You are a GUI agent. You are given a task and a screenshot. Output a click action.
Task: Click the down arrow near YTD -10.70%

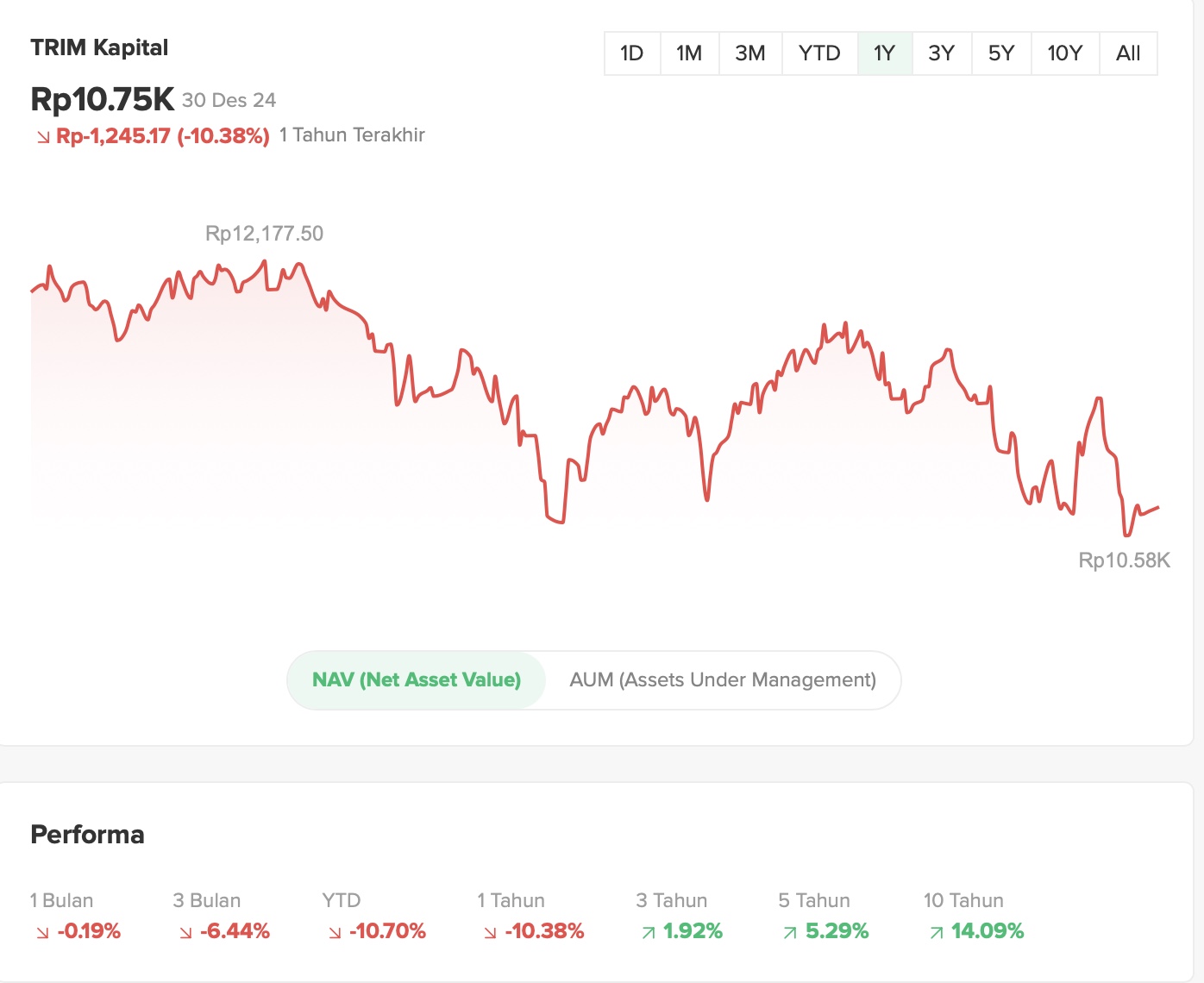click(334, 931)
